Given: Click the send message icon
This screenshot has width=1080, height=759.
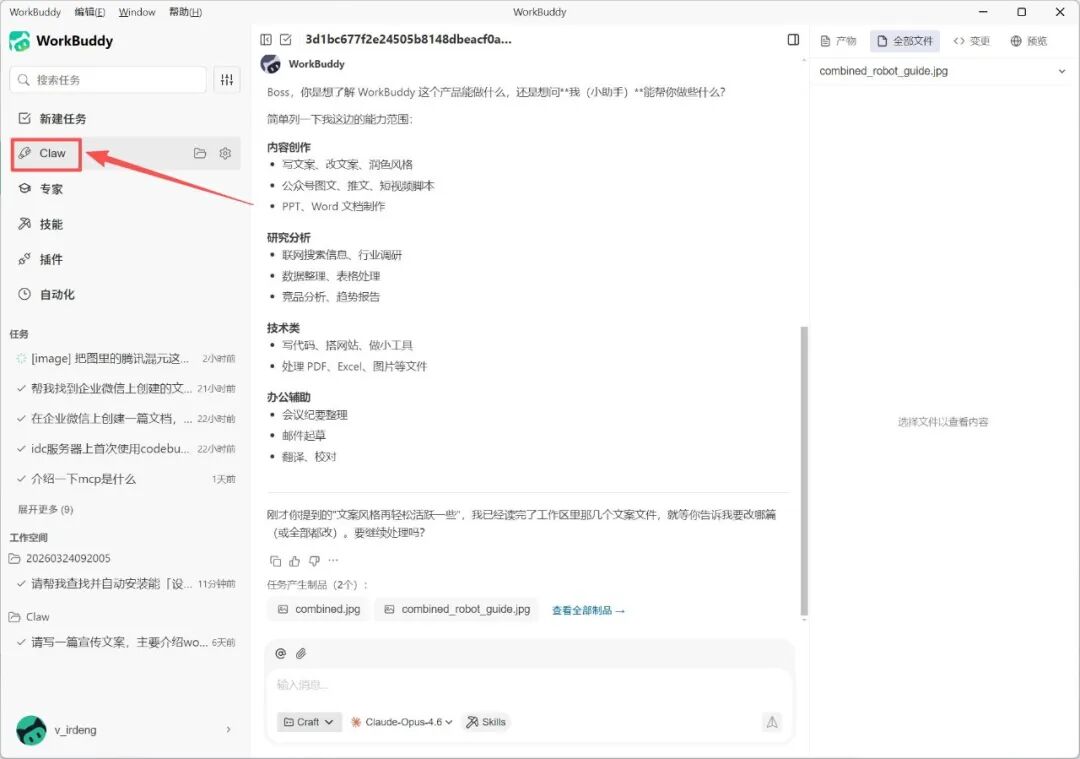Looking at the screenshot, I should point(772,722).
